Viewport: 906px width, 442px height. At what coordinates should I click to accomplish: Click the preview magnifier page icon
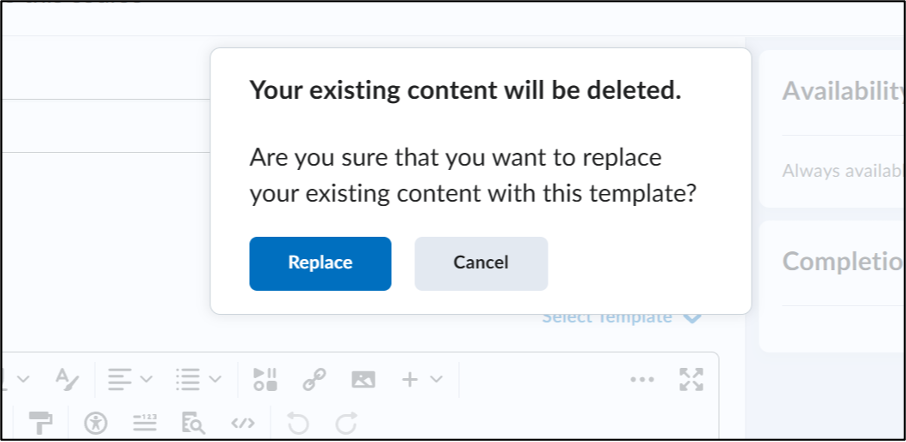pyautogui.click(x=193, y=424)
